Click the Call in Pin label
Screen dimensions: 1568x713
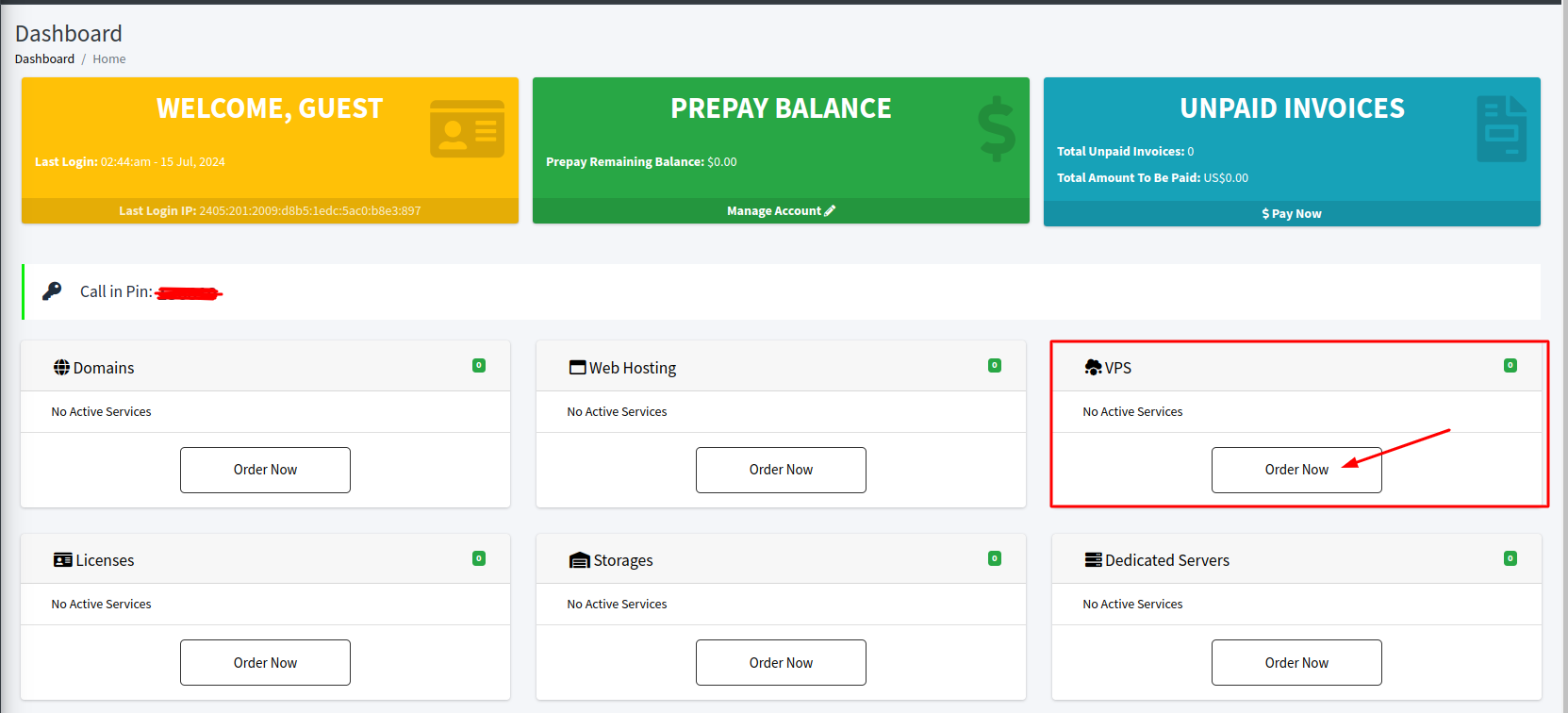(x=116, y=291)
